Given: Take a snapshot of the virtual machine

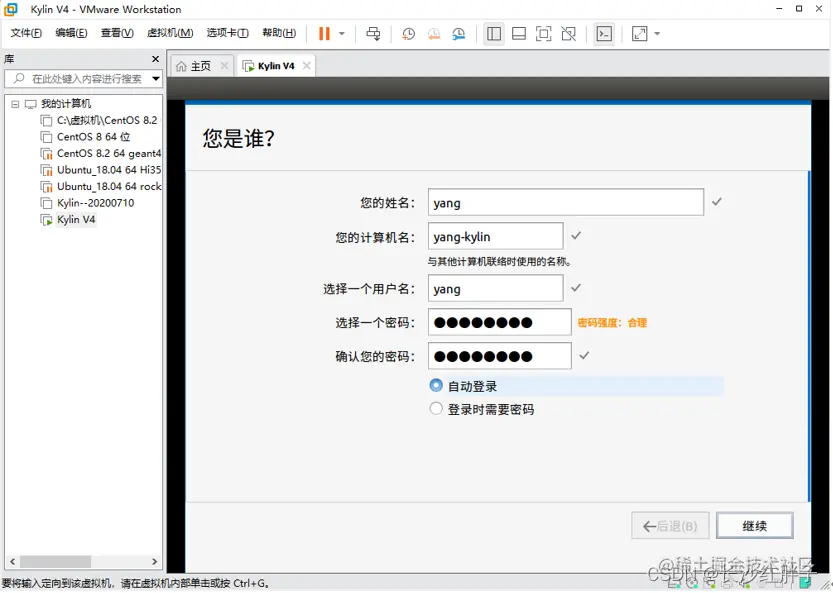Looking at the screenshot, I should pos(408,33).
